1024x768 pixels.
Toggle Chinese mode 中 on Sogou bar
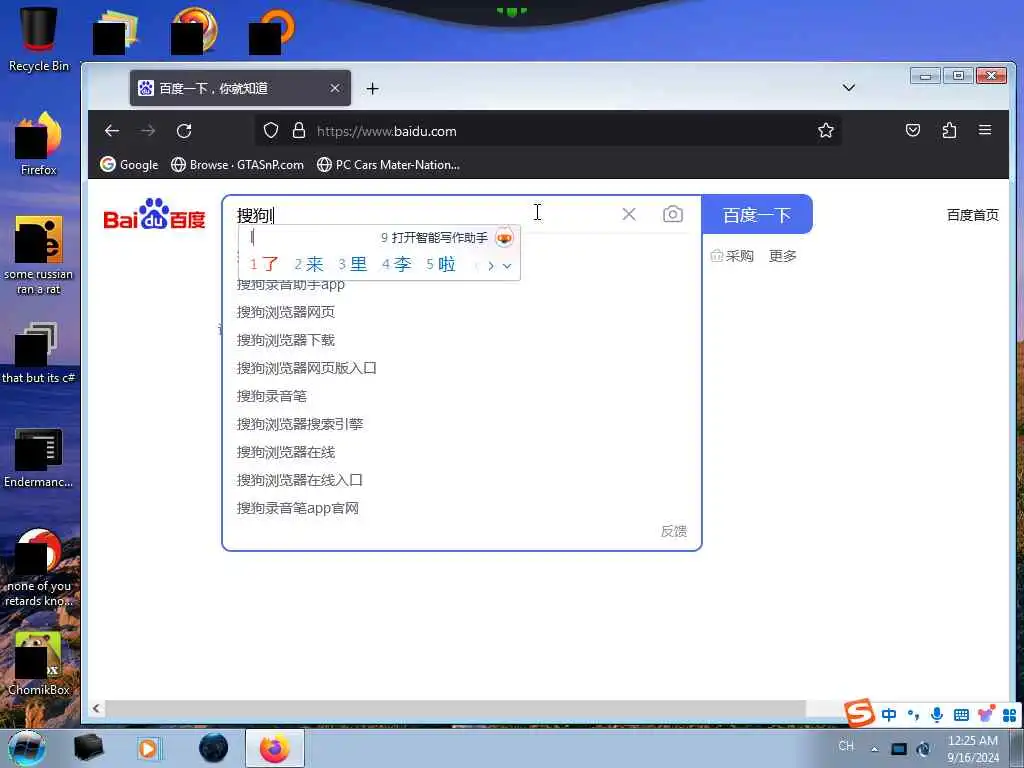[x=889, y=714]
